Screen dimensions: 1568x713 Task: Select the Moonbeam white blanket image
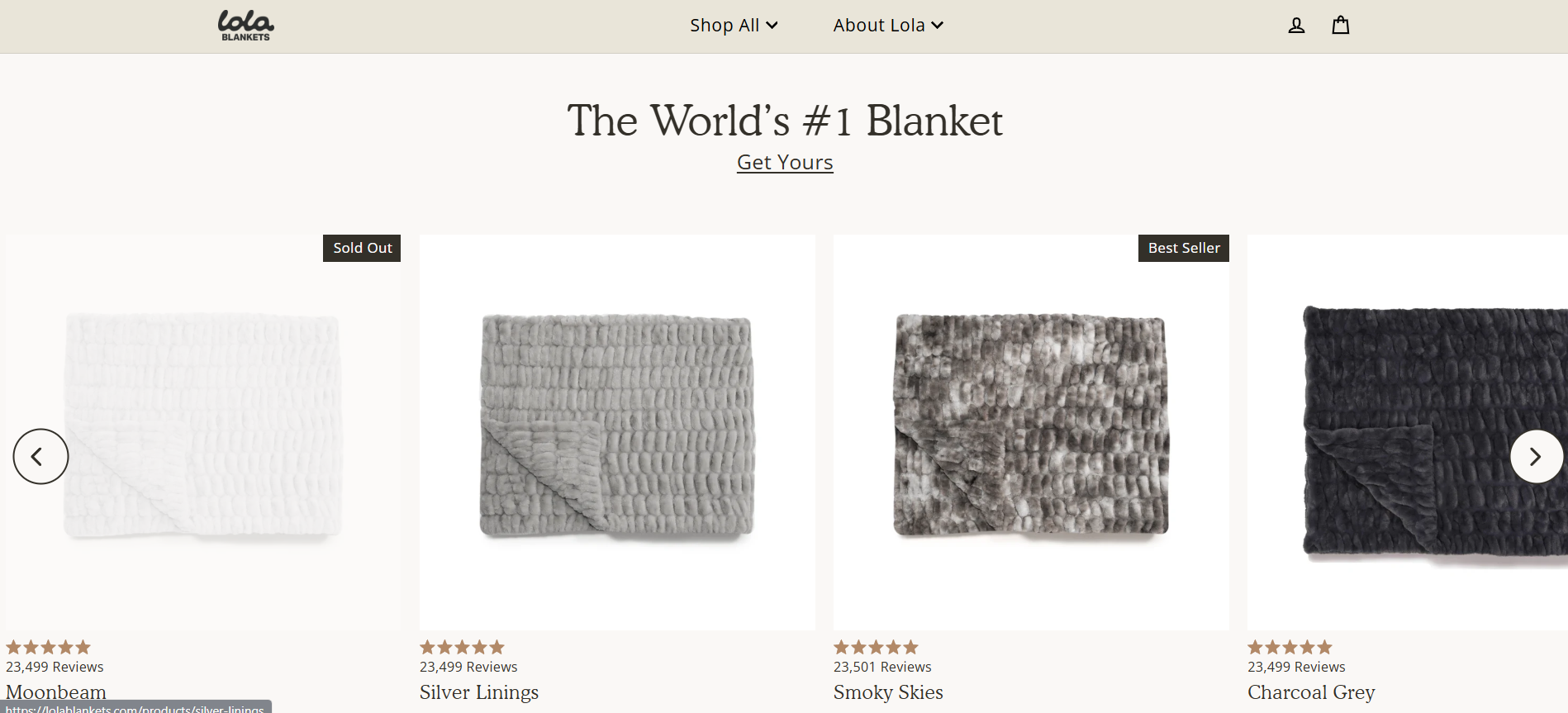[203, 425]
